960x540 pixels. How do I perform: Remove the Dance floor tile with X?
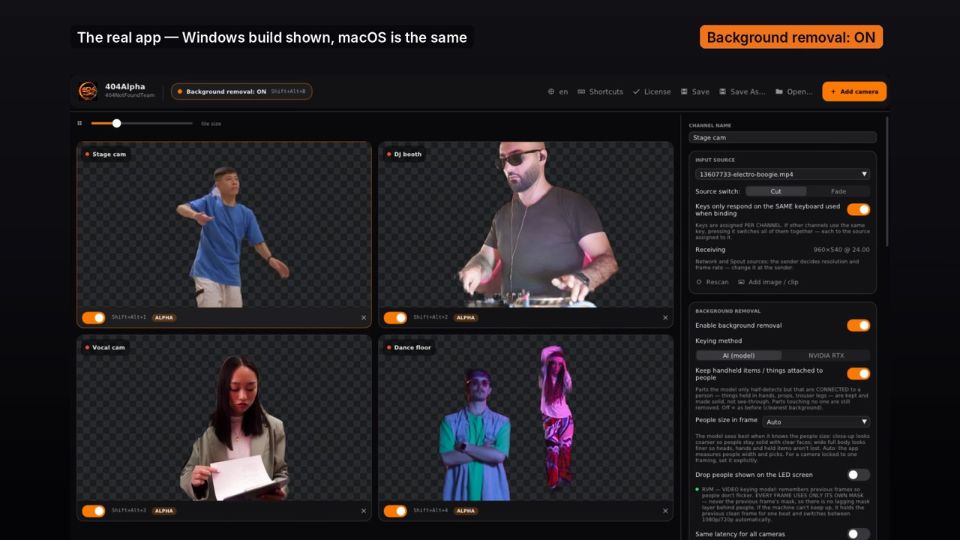[x=666, y=511]
